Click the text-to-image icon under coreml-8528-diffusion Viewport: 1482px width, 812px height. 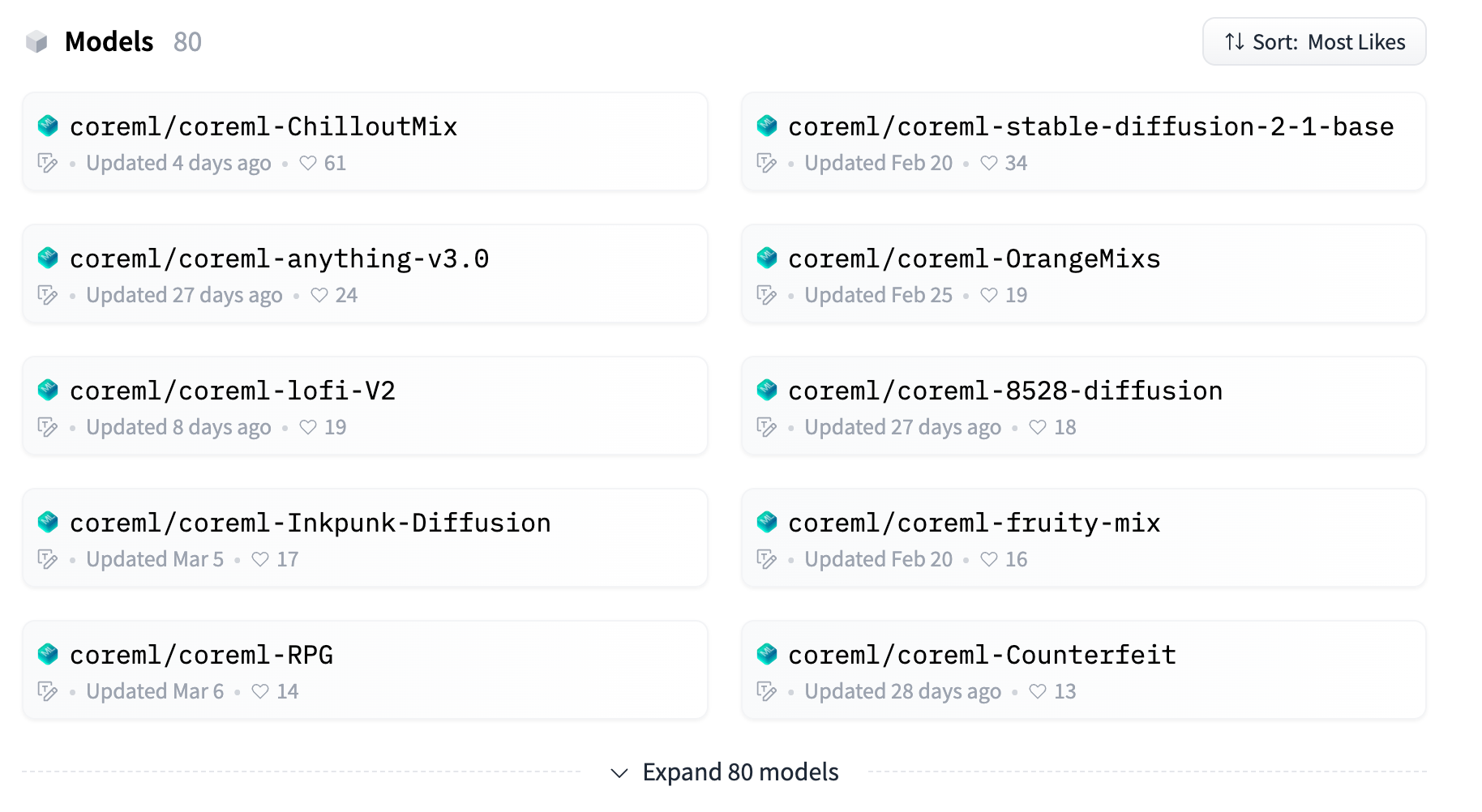[x=766, y=427]
